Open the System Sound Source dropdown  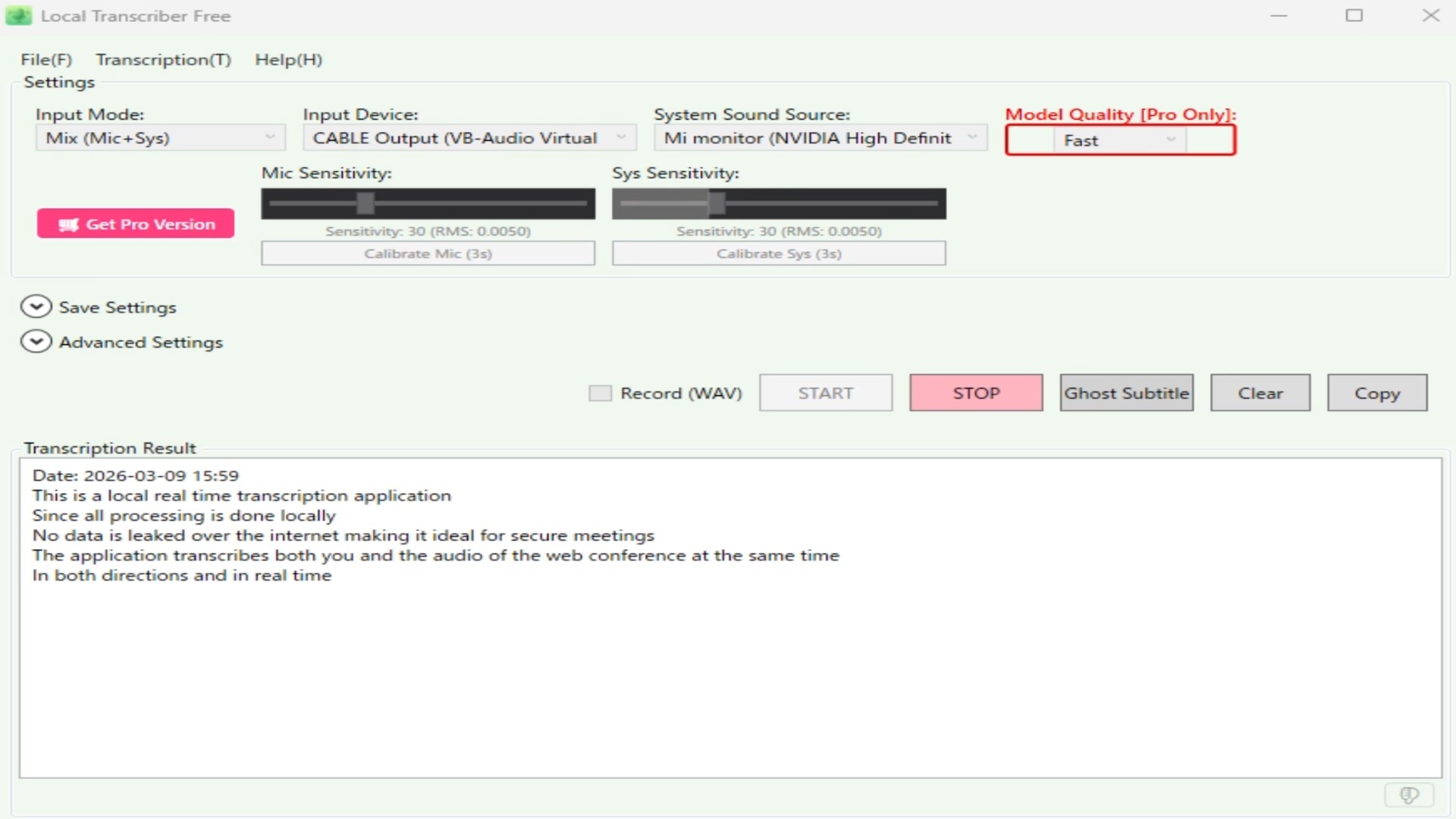point(820,138)
